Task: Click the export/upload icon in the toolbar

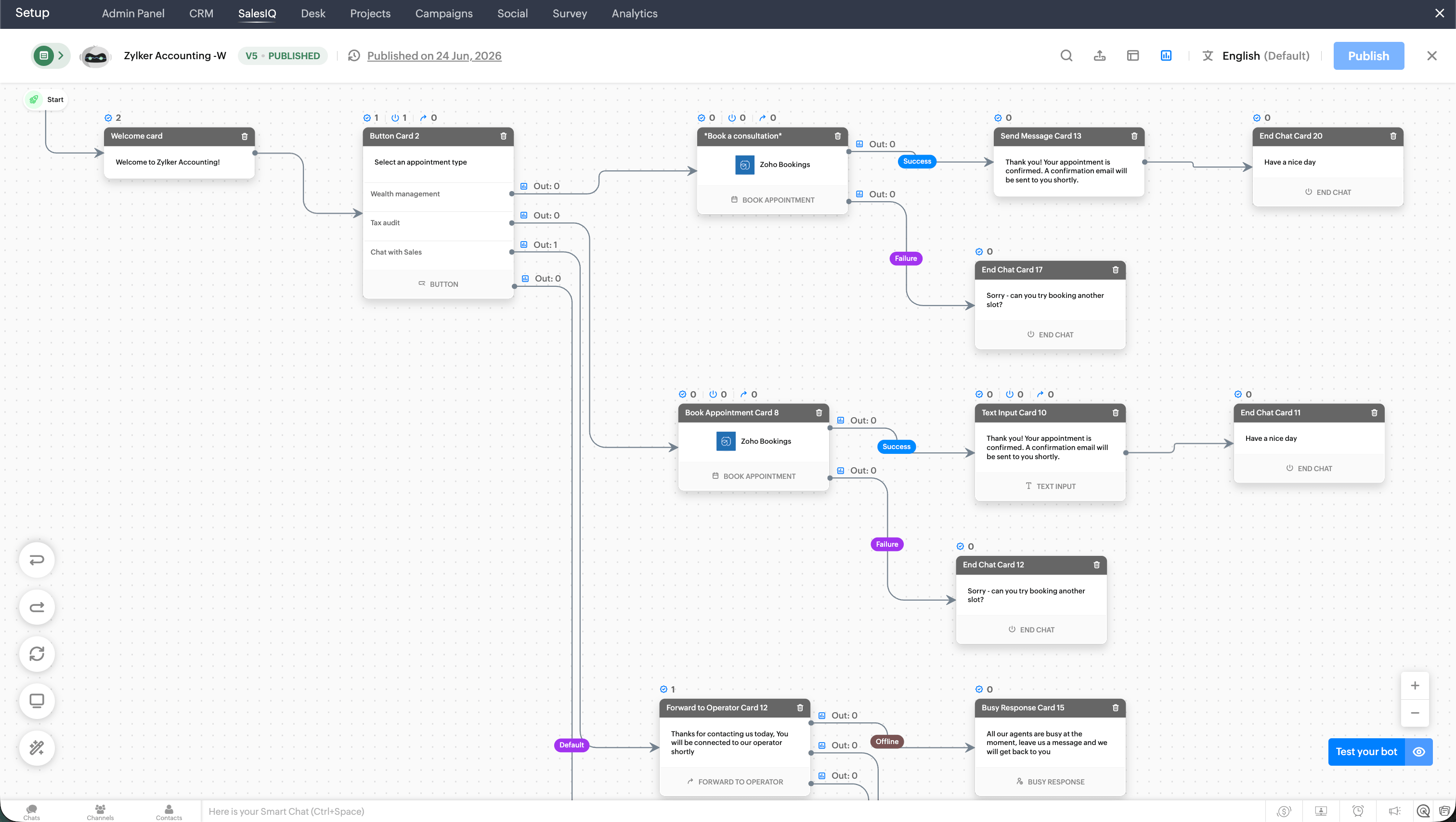Action: (1099, 55)
